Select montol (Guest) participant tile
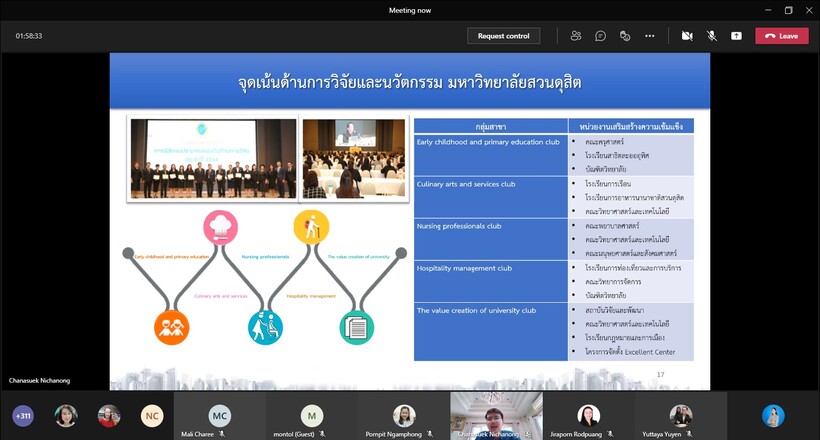Viewport: 820px width, 440px height. [x=312, y=415]
